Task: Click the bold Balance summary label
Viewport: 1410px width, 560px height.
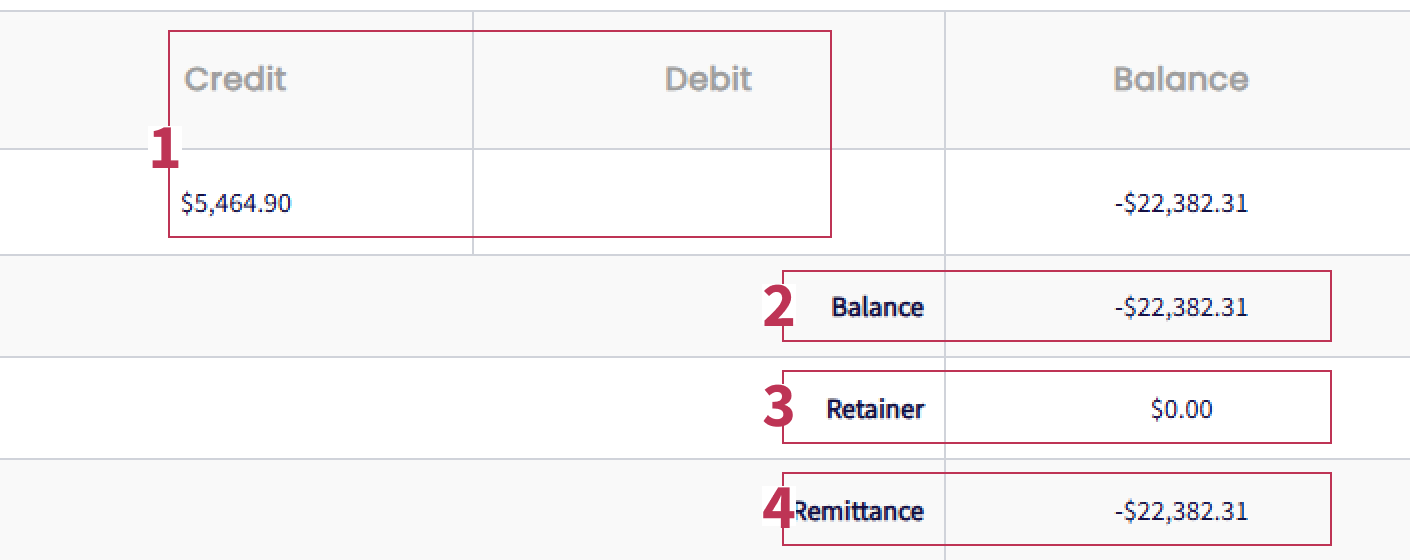Action: pos(878,307)
